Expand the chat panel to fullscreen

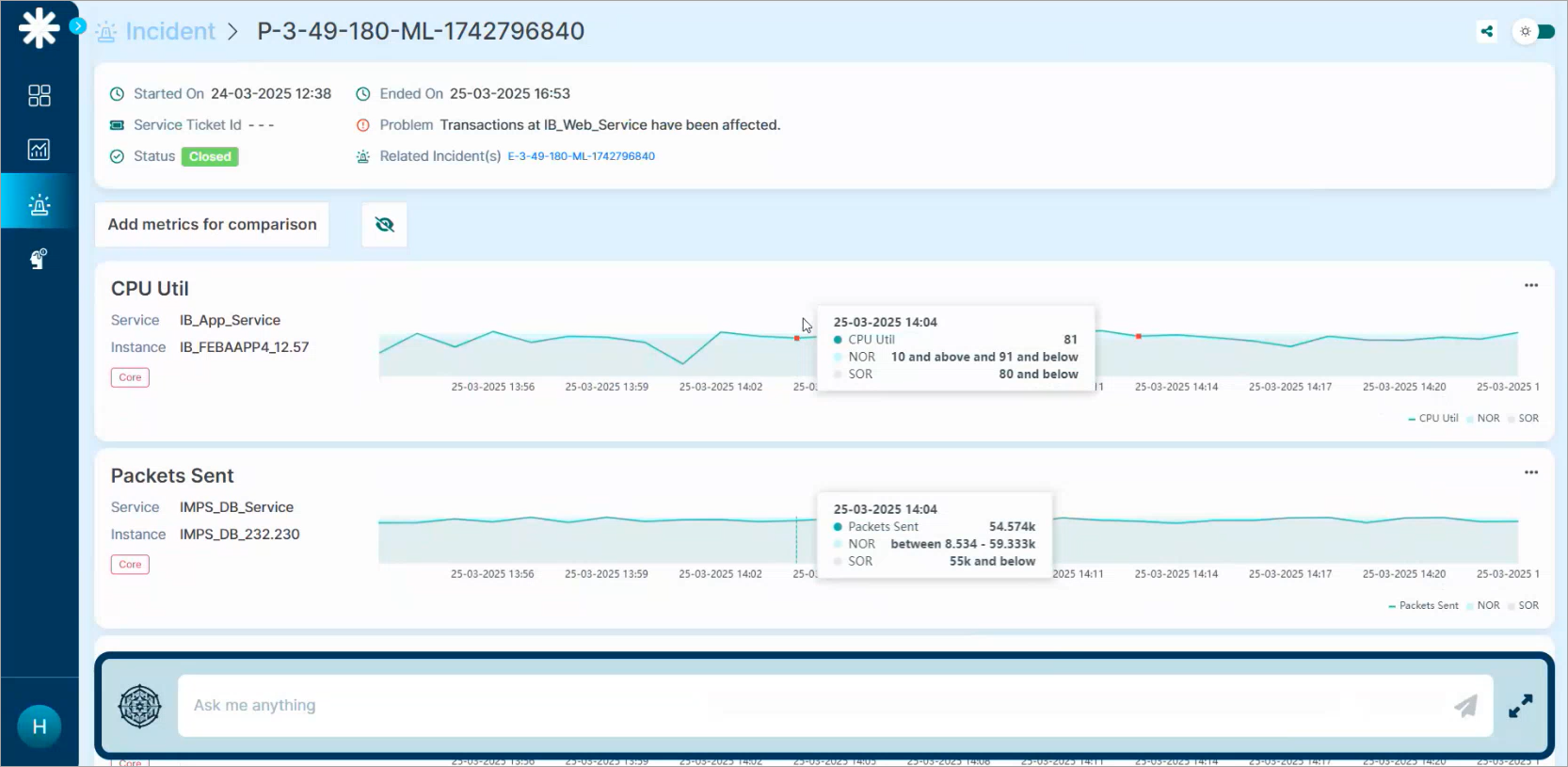pos(1520,706)
